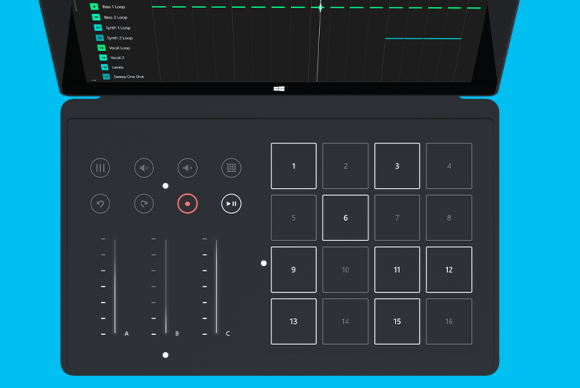Start recording with the red record button

click(x=188, y=204)
